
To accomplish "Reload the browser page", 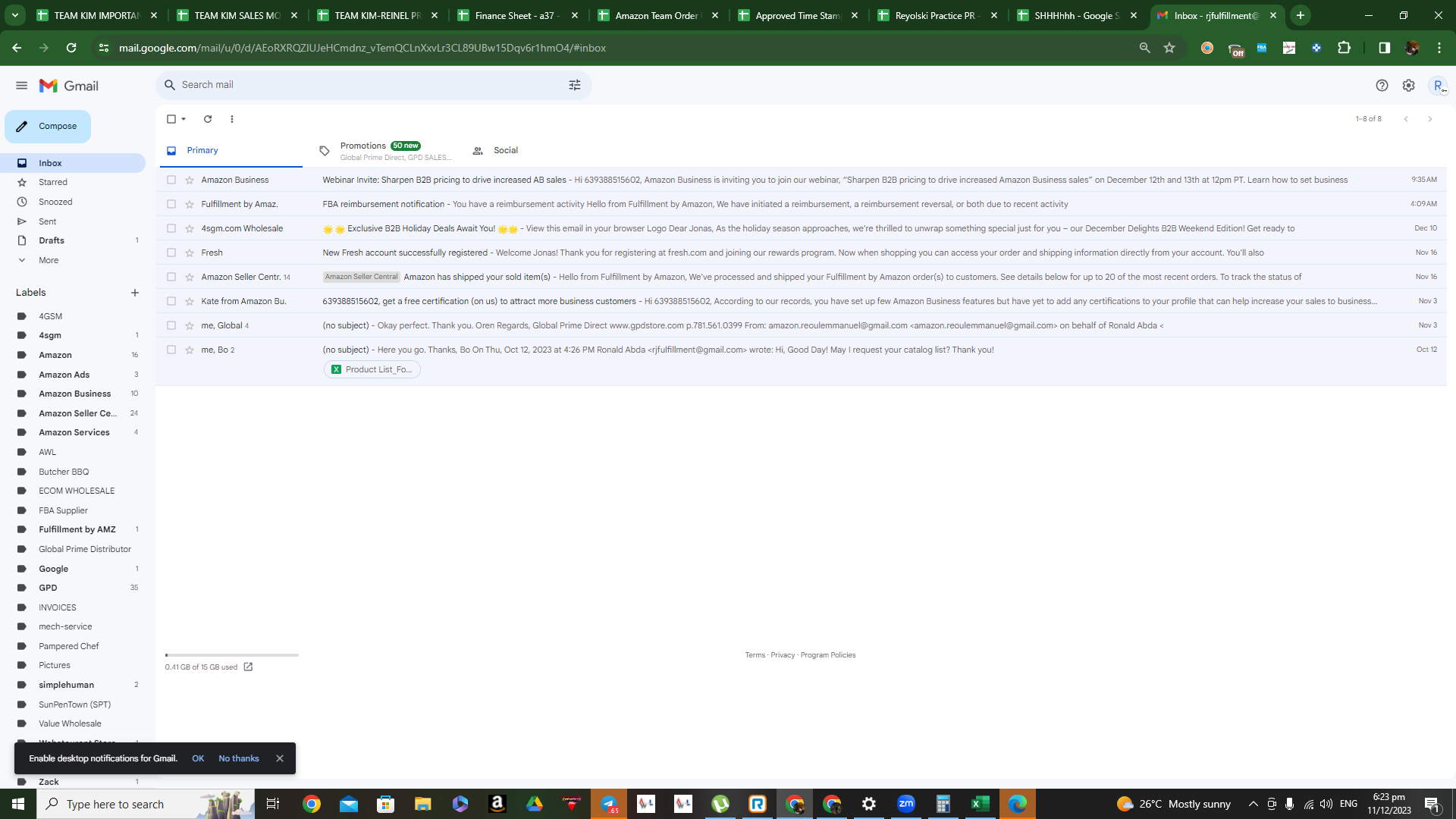I will tap(71, 48).
